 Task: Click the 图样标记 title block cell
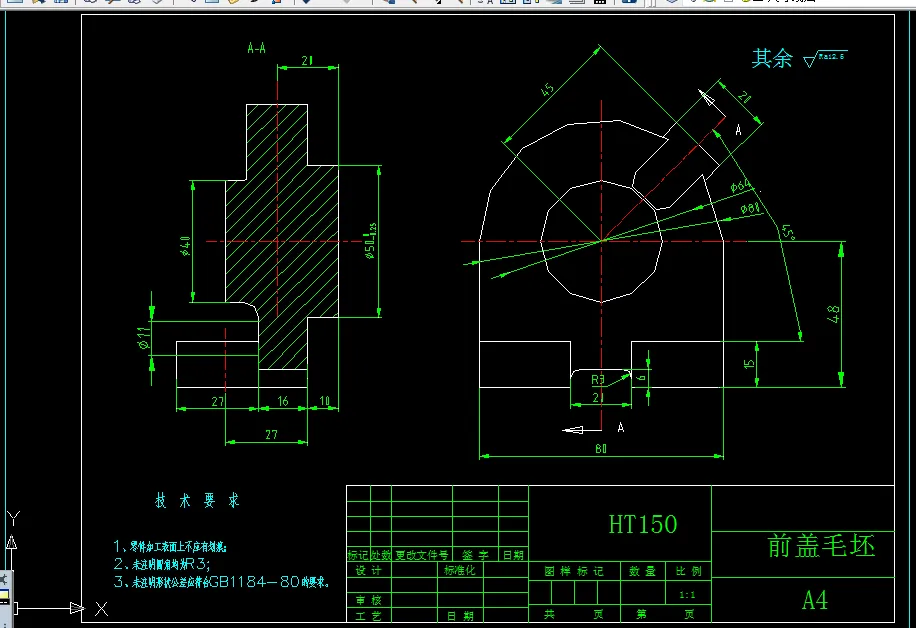pyautogui.click(x=574, y=571)
